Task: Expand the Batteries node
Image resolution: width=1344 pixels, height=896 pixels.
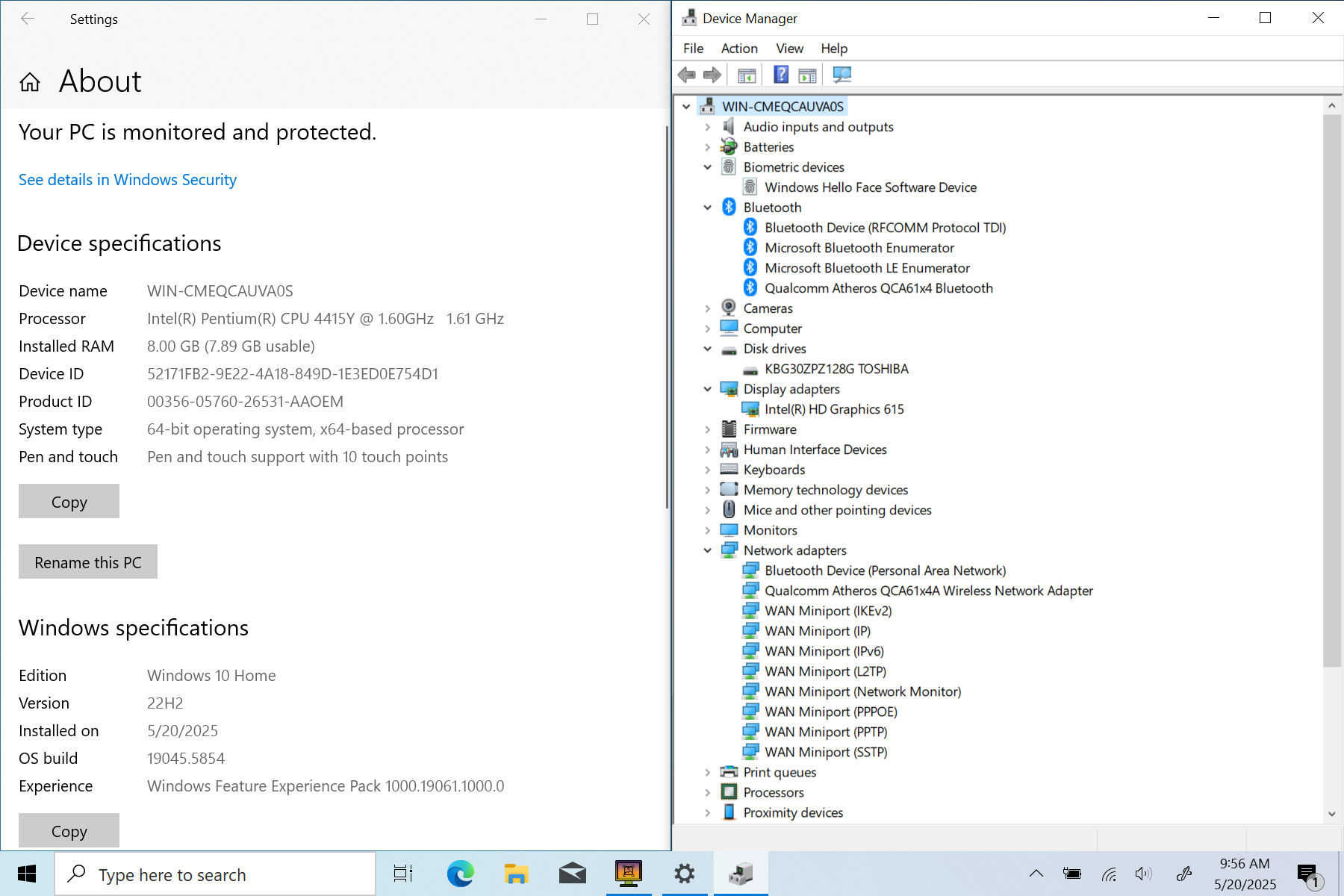Action: coord(708,147)
